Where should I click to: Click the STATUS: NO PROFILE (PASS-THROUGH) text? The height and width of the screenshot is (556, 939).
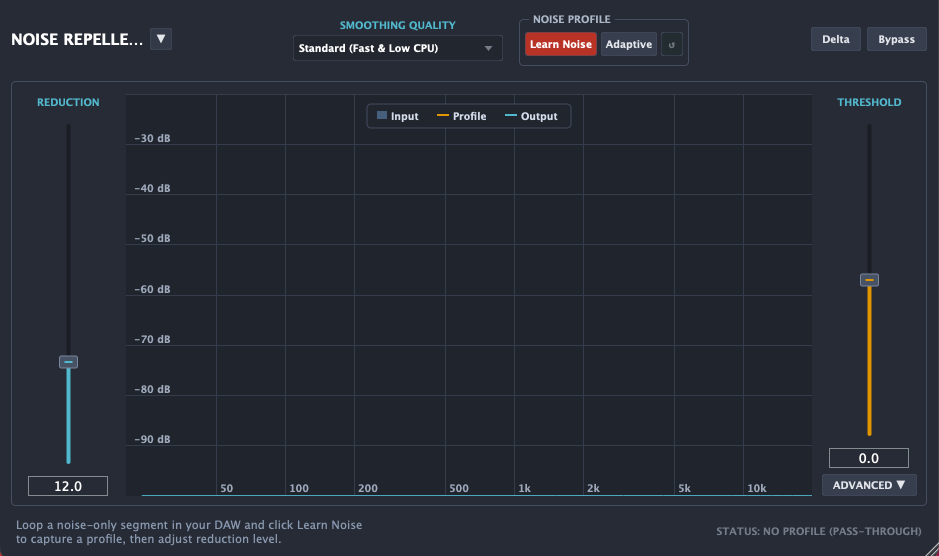point(819,531)
